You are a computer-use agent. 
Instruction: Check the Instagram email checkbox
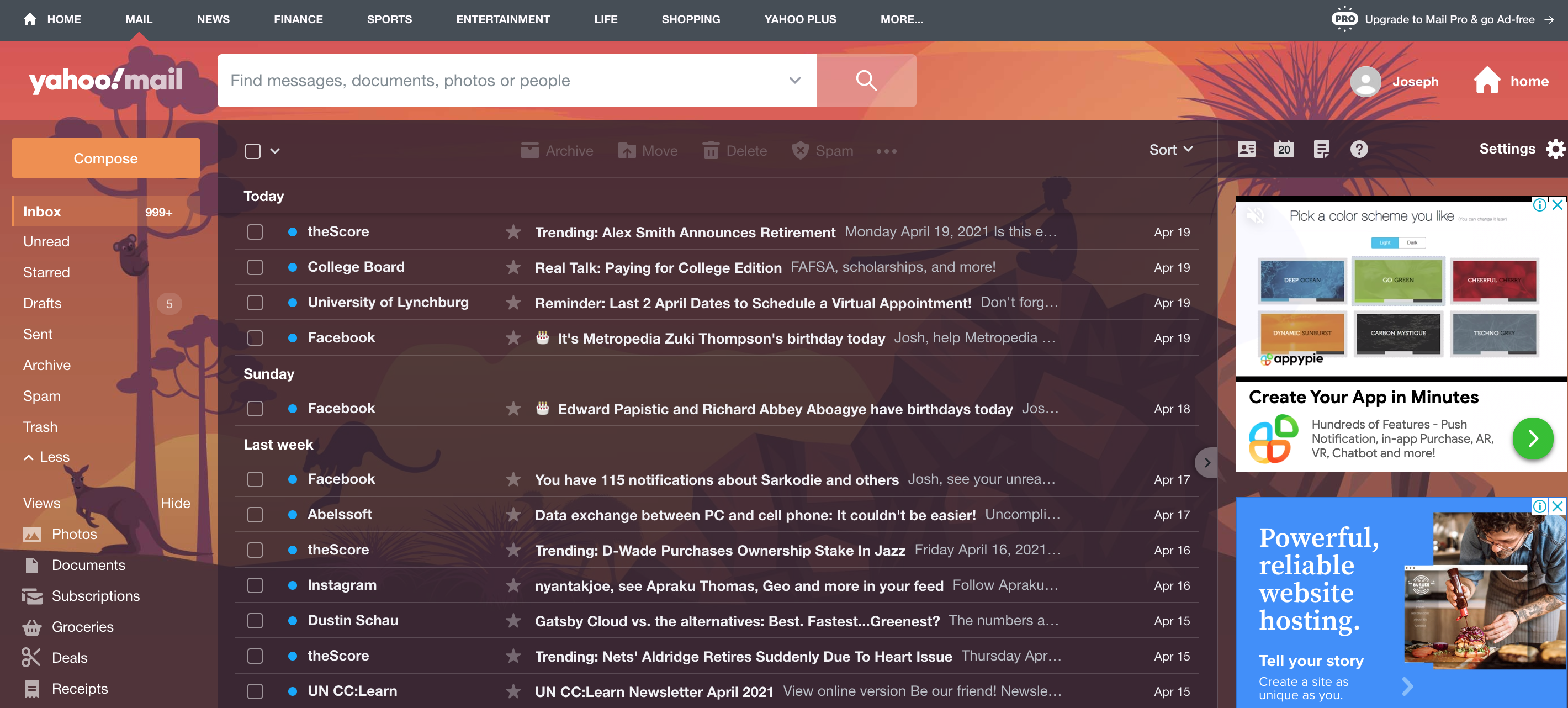point(255,585)
